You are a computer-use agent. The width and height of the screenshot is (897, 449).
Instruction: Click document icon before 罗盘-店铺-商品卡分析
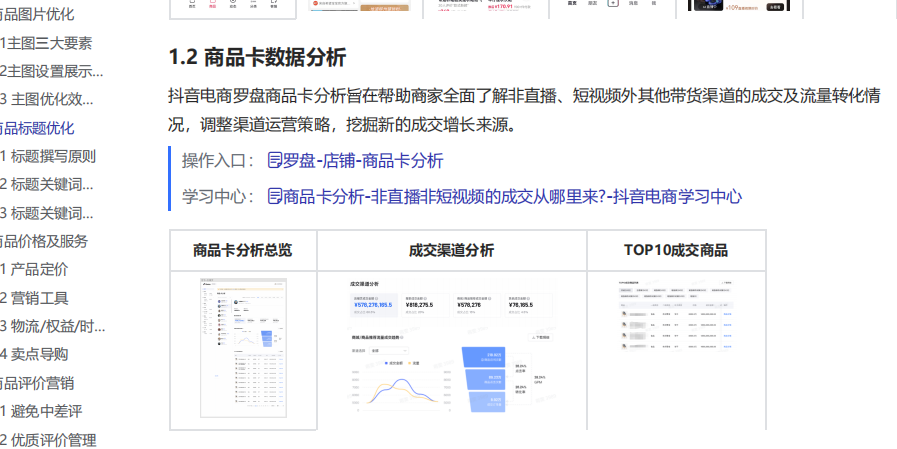[x=275, y=161]
